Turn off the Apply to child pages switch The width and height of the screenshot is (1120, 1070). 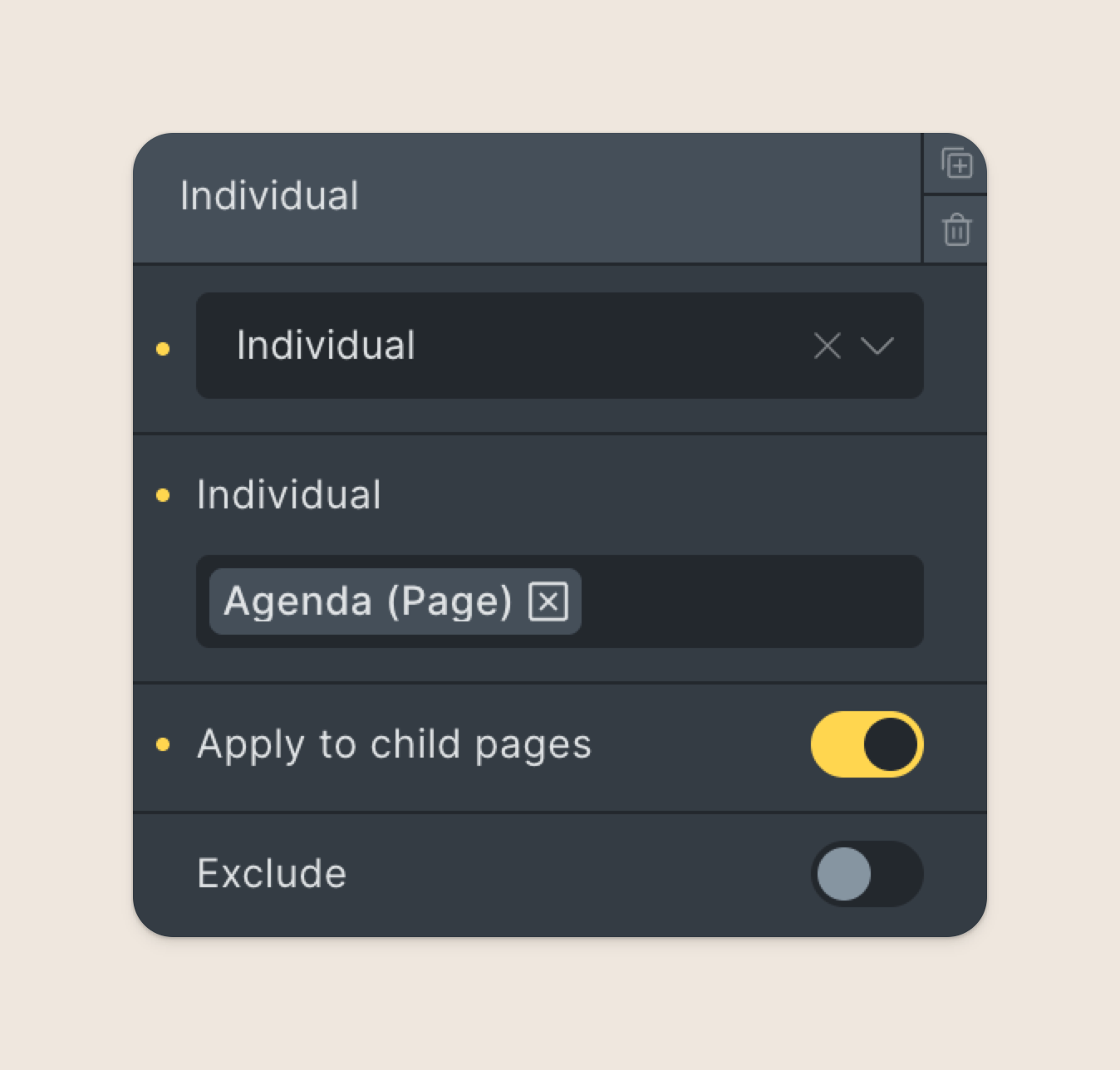867,744
